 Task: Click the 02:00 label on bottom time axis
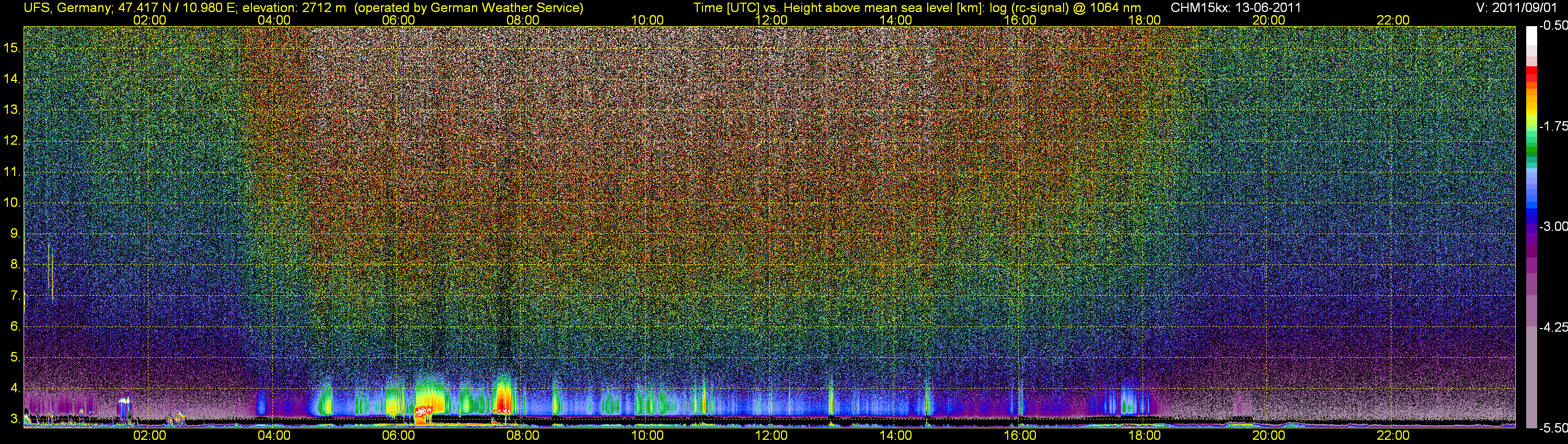click(149, 436)
